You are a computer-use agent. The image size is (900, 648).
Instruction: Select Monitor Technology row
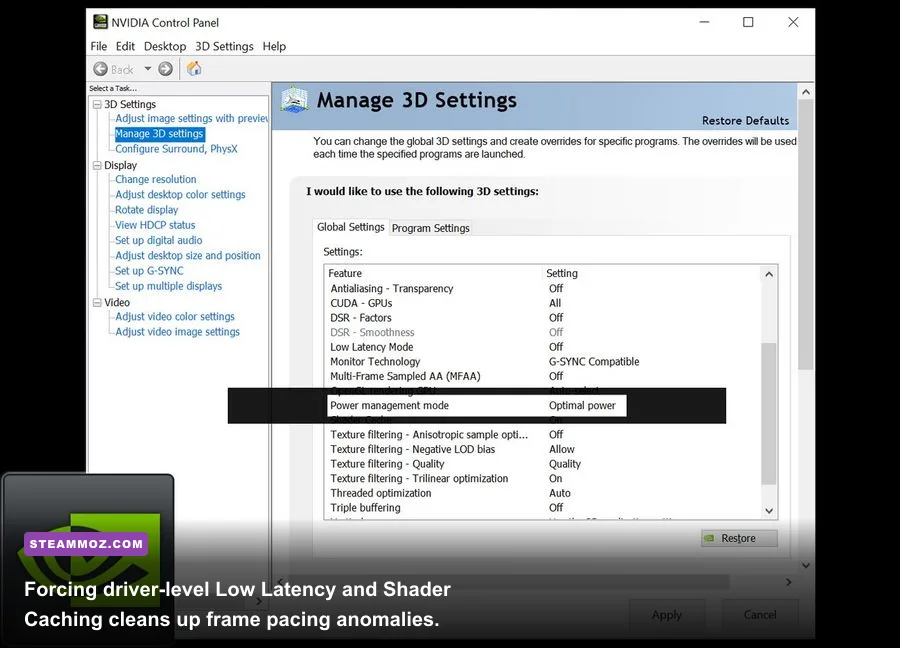click(x=542, y=362)
